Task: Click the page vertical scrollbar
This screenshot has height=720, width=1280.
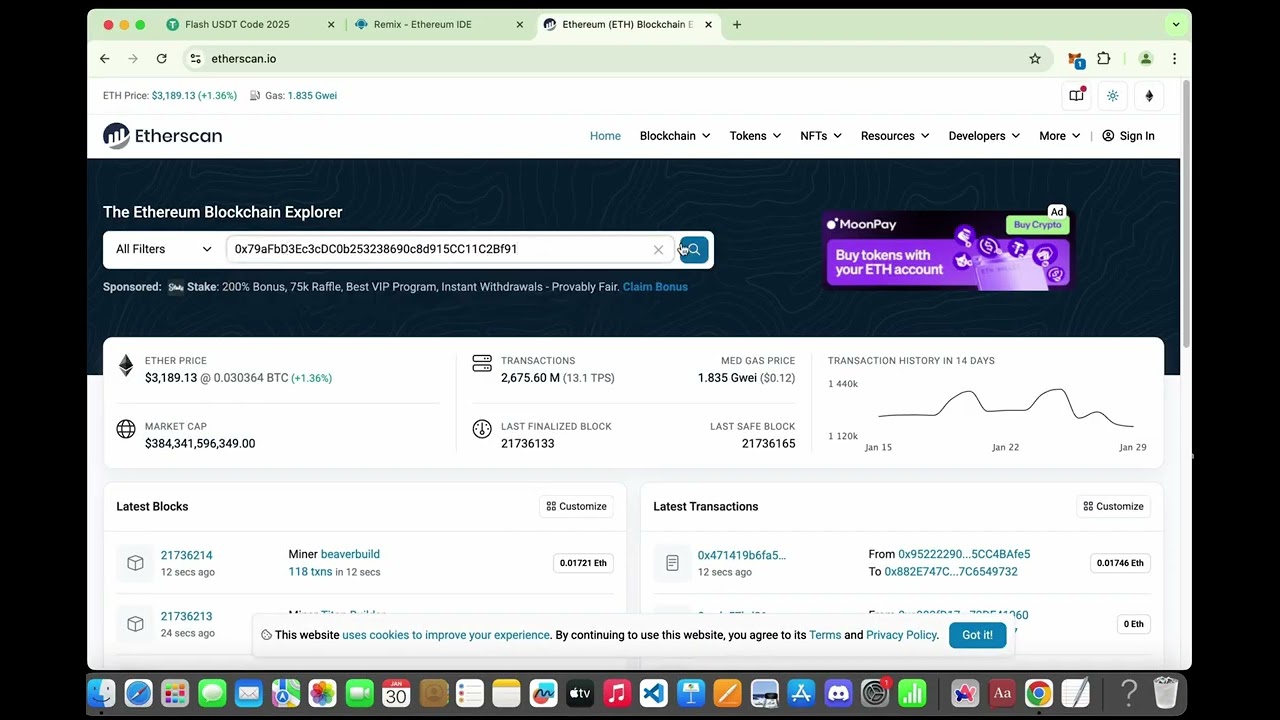Action: click(x=1186, y=214)
